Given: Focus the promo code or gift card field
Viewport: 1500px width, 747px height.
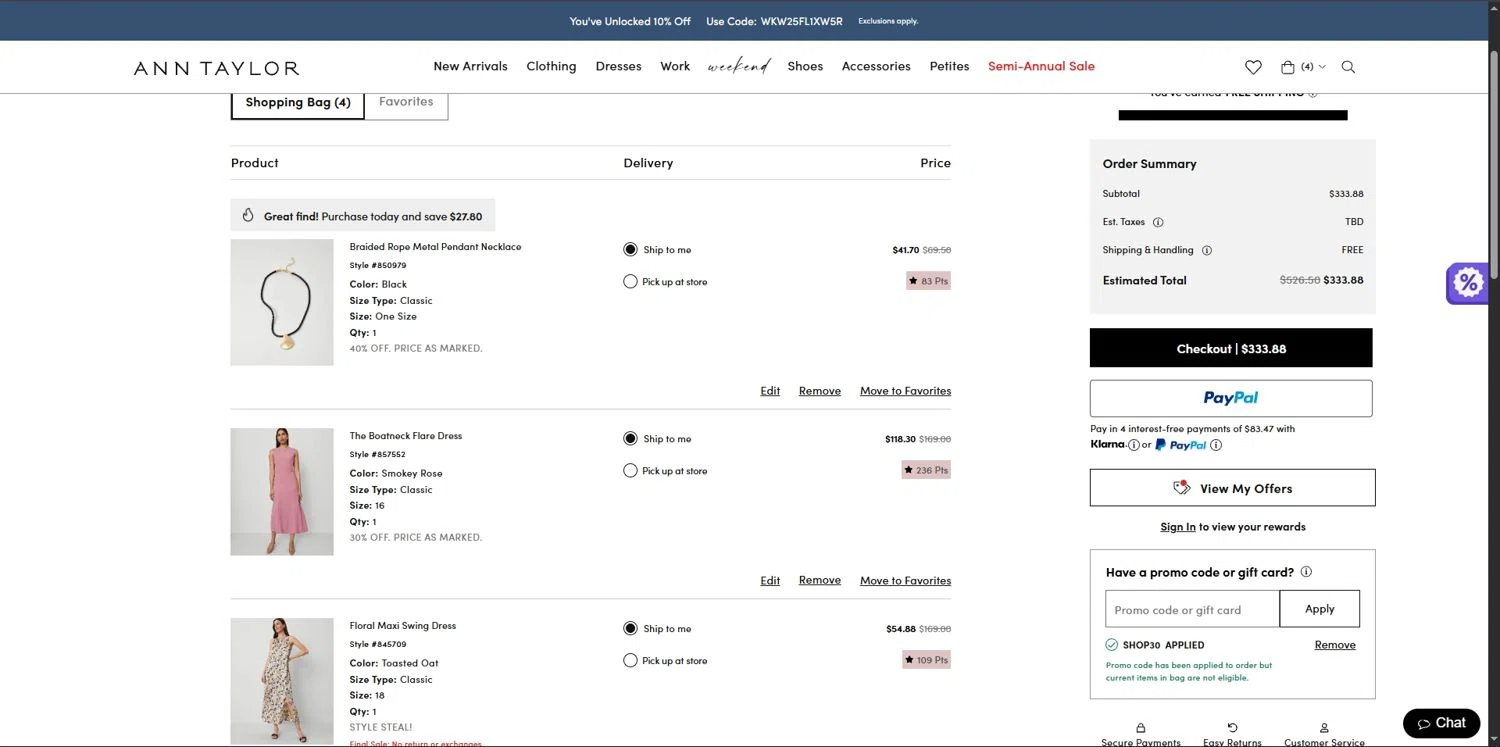Looking at the screenshot, I should (1192, 609).
